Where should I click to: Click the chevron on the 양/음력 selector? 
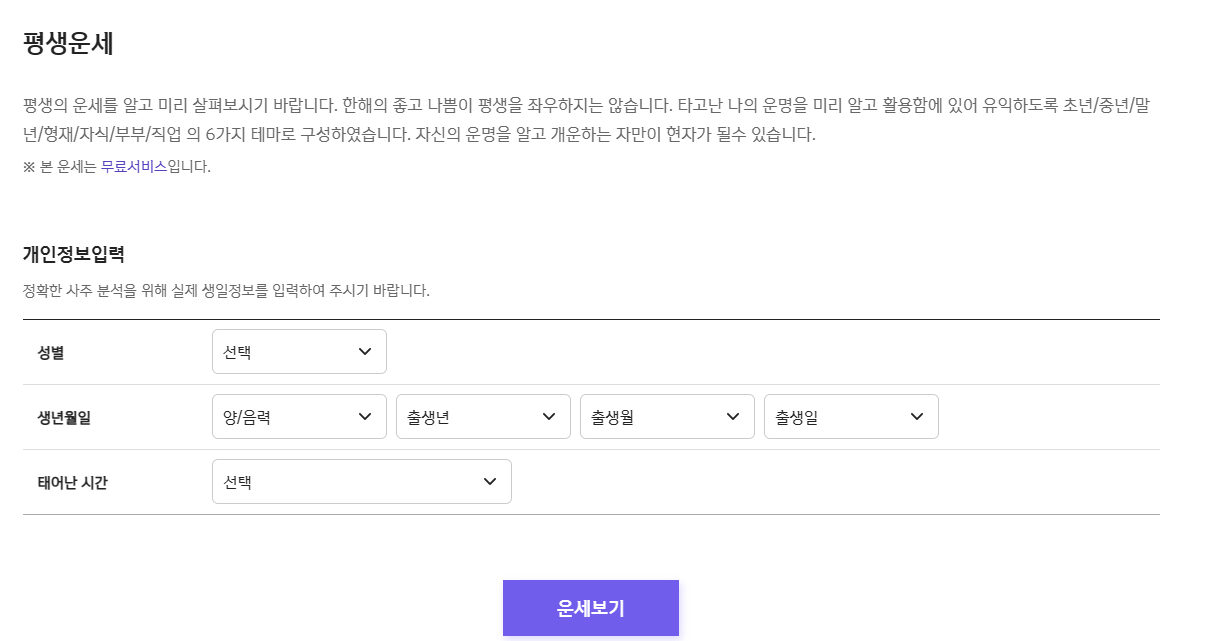point(367,416)
